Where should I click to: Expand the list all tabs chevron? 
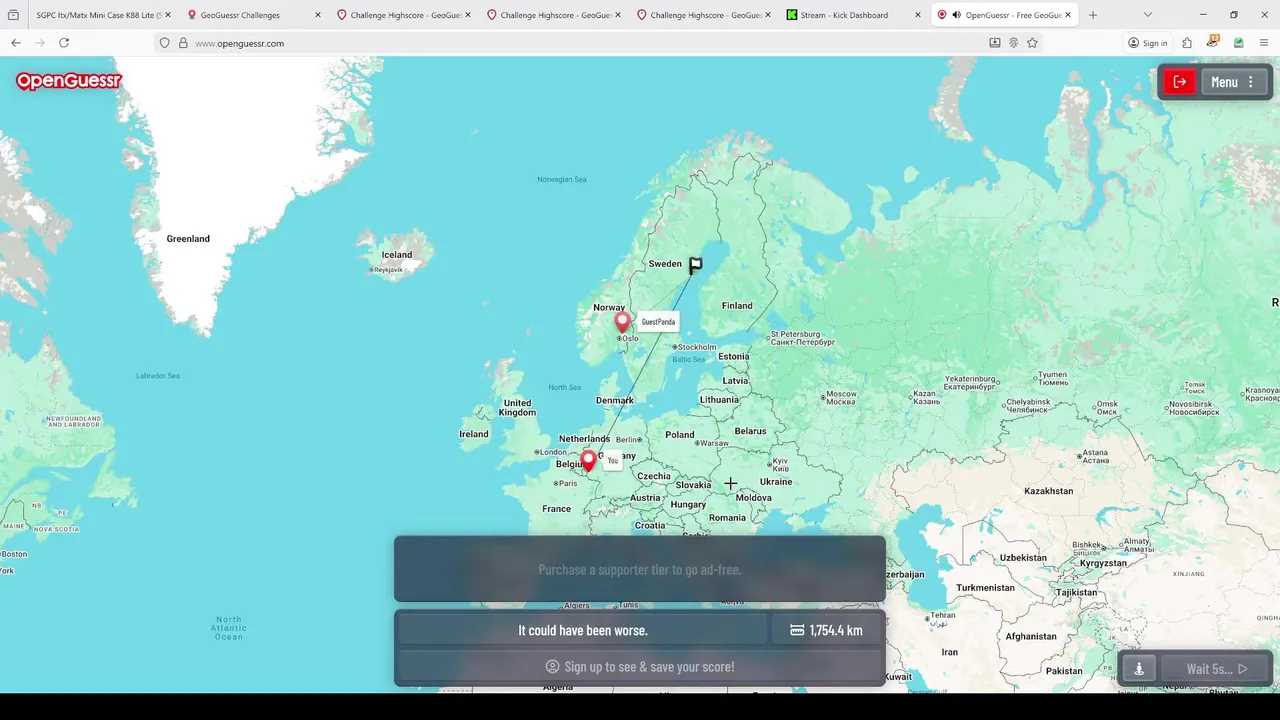tap(1147, 15)
